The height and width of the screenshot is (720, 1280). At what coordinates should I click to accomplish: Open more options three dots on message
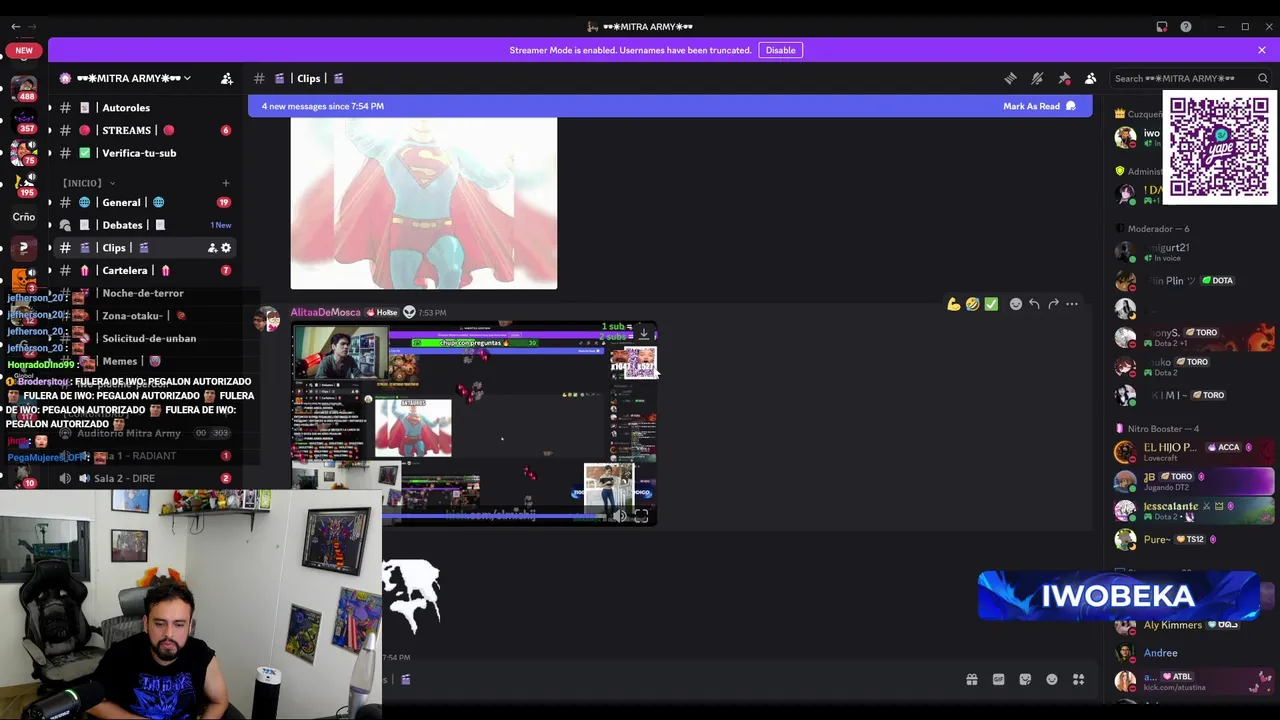pyautogui.click(x=1072, y=304)
